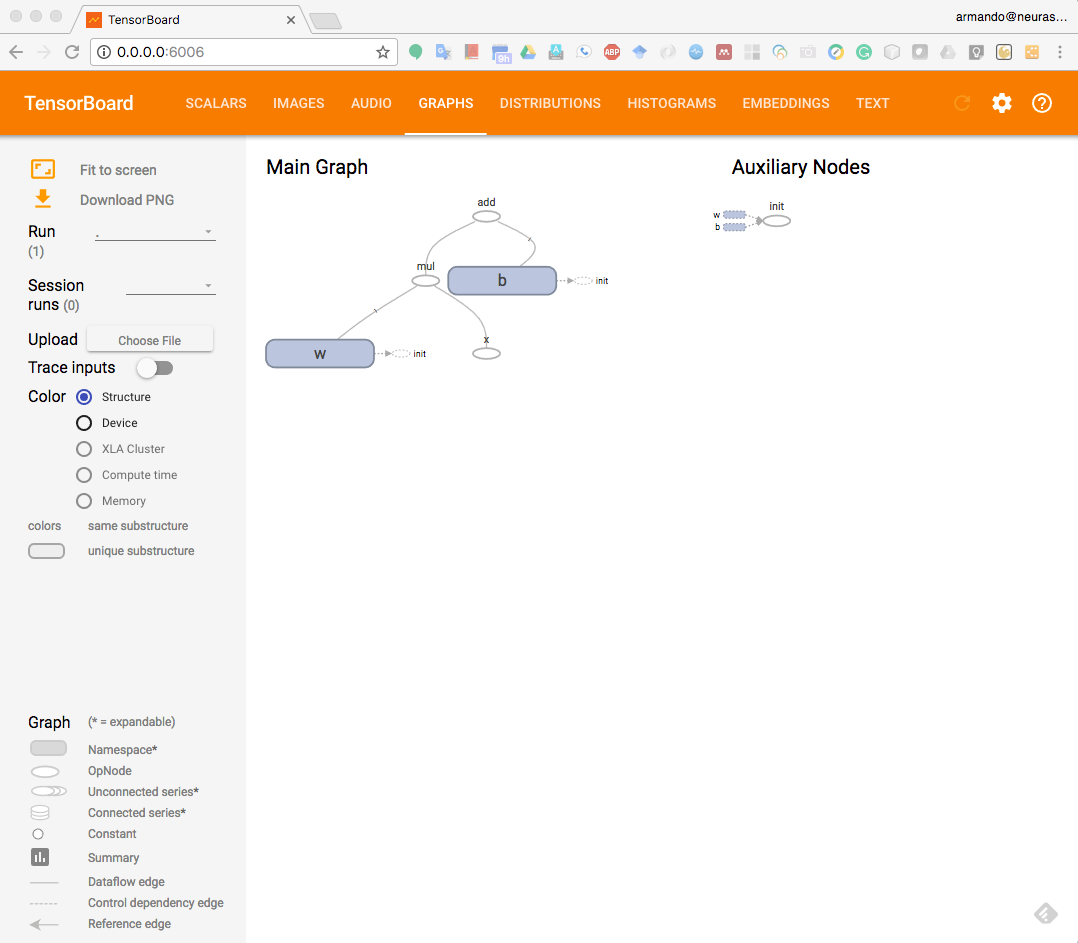The width and height of the screenshot is (1078, 943).
Task: Open TensorBoard settings gear
Action: (x=1001, y=103)
